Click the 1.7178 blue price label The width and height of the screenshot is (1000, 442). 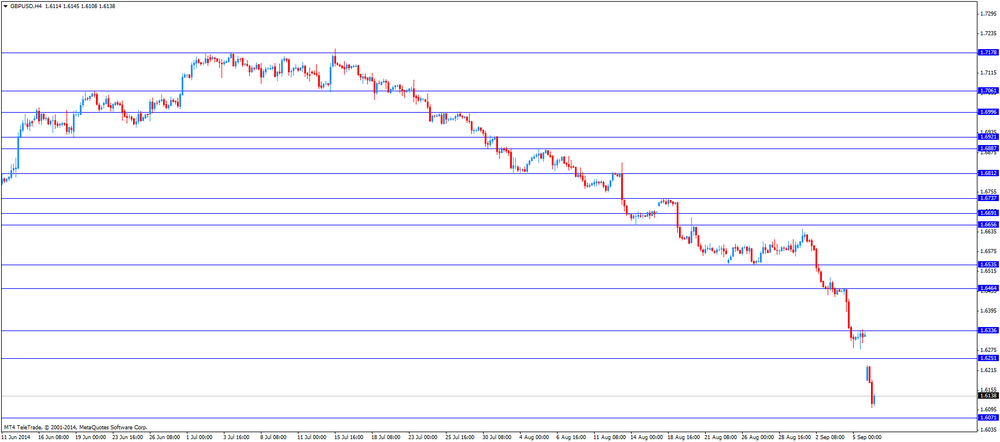pos(987,53)
